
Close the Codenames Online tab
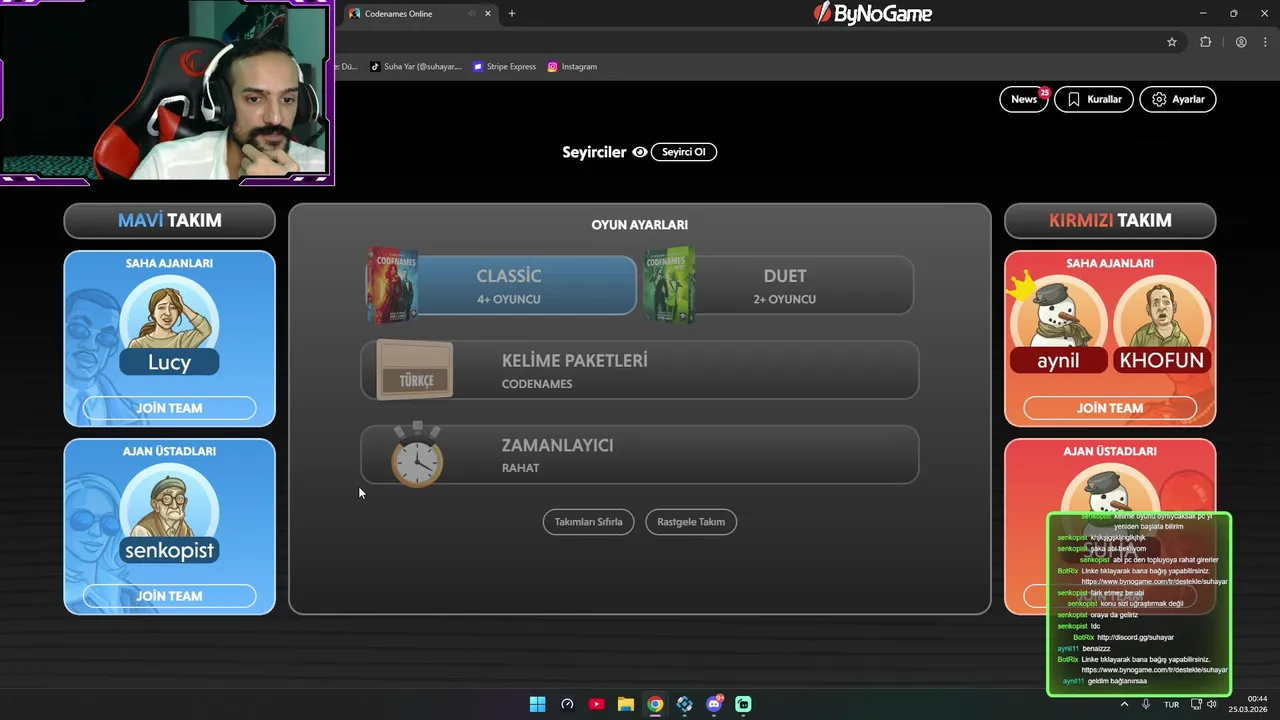coord(487,14)
